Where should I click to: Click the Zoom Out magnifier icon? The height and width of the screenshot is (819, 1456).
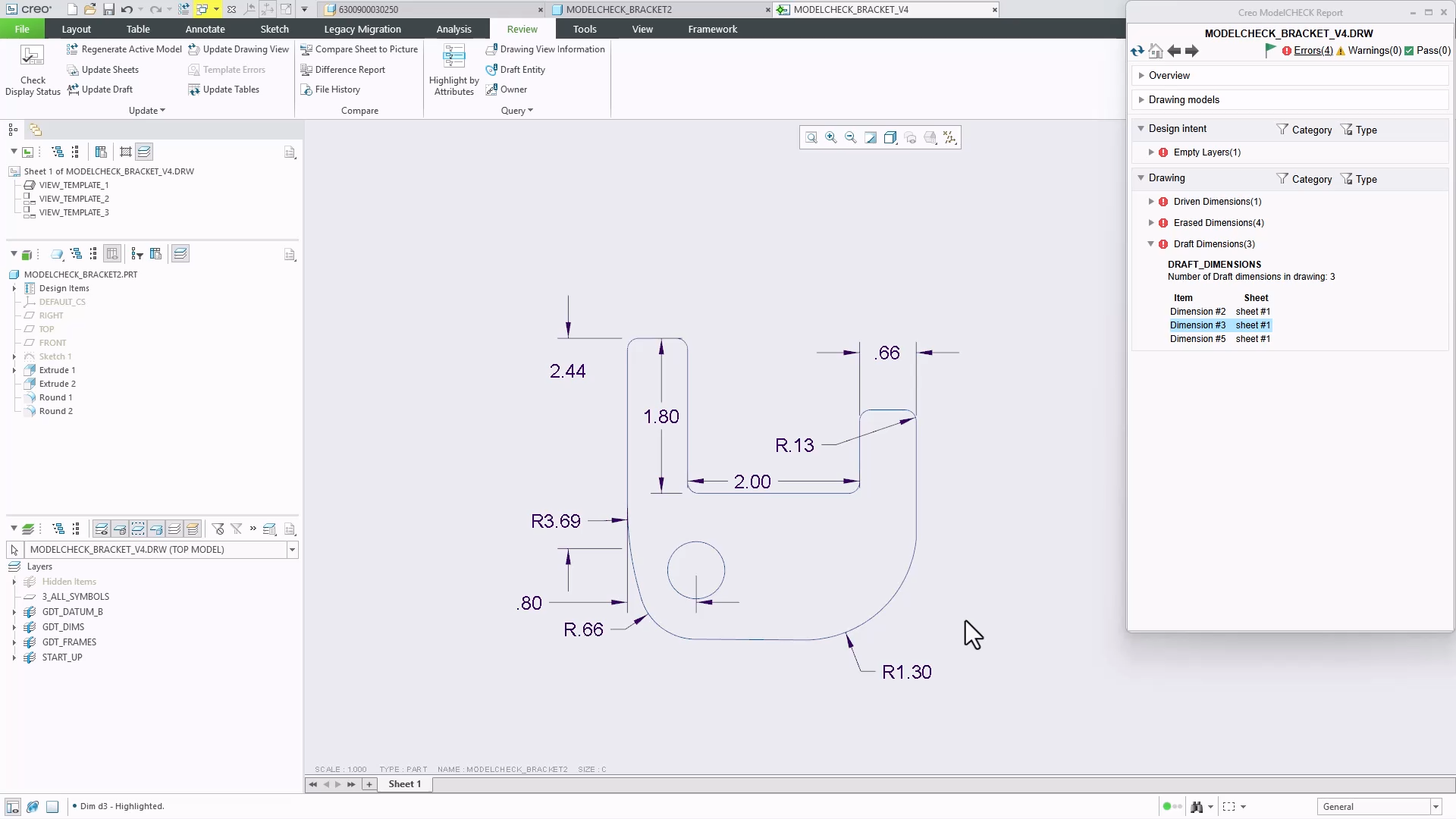(851, 137)
